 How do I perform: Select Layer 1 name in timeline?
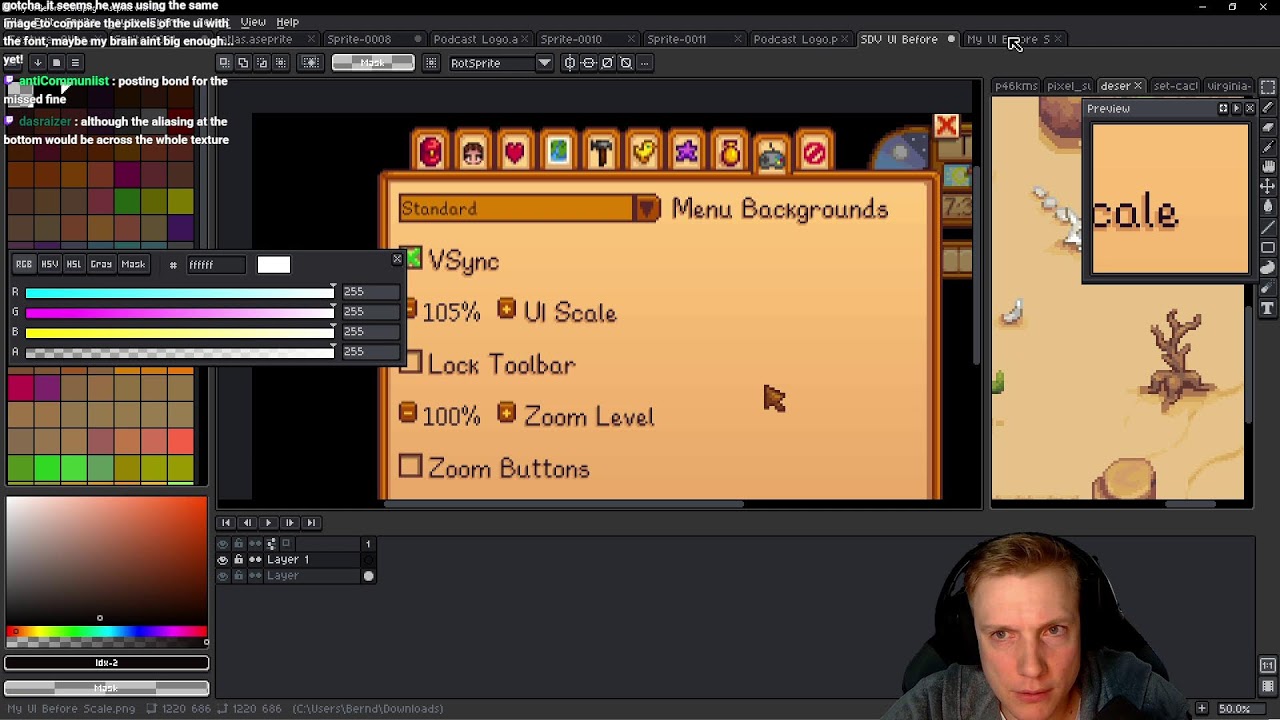[x=287, y=560]
